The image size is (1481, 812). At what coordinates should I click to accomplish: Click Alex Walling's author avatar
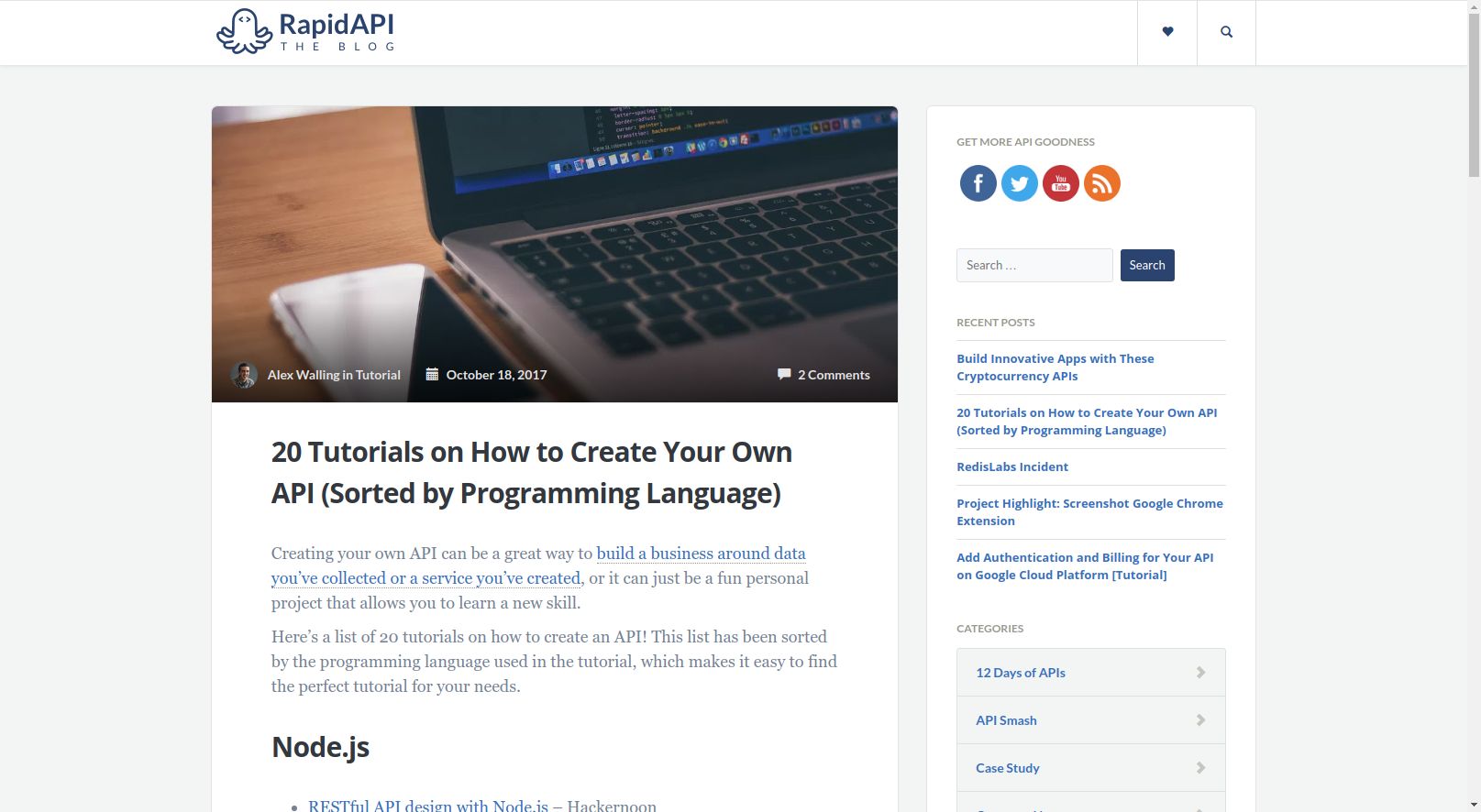click(x=244, y=375)
